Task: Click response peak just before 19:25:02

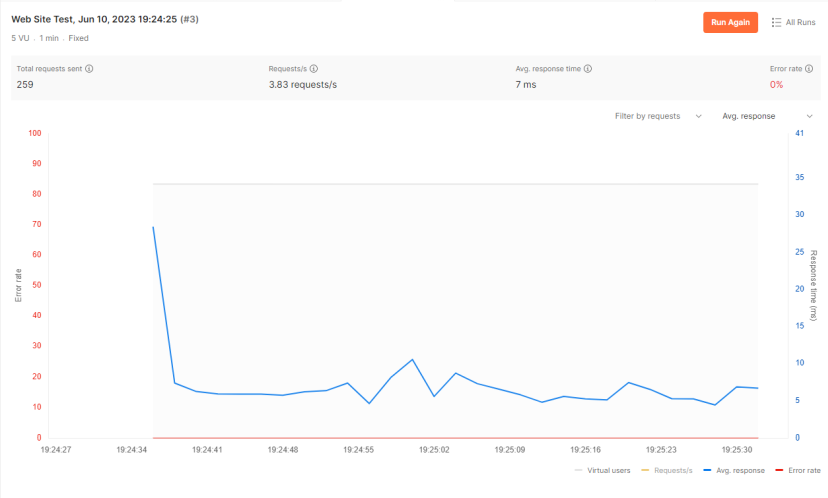Action: [x=412, y=359]
